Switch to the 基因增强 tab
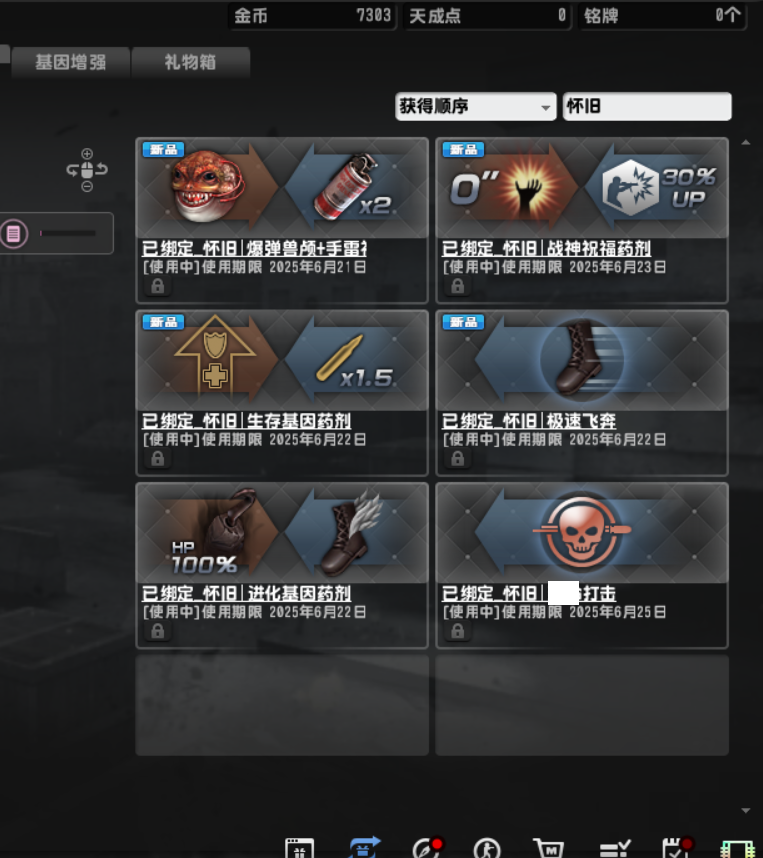Screen dimensions: 763x858 [71, 62]
